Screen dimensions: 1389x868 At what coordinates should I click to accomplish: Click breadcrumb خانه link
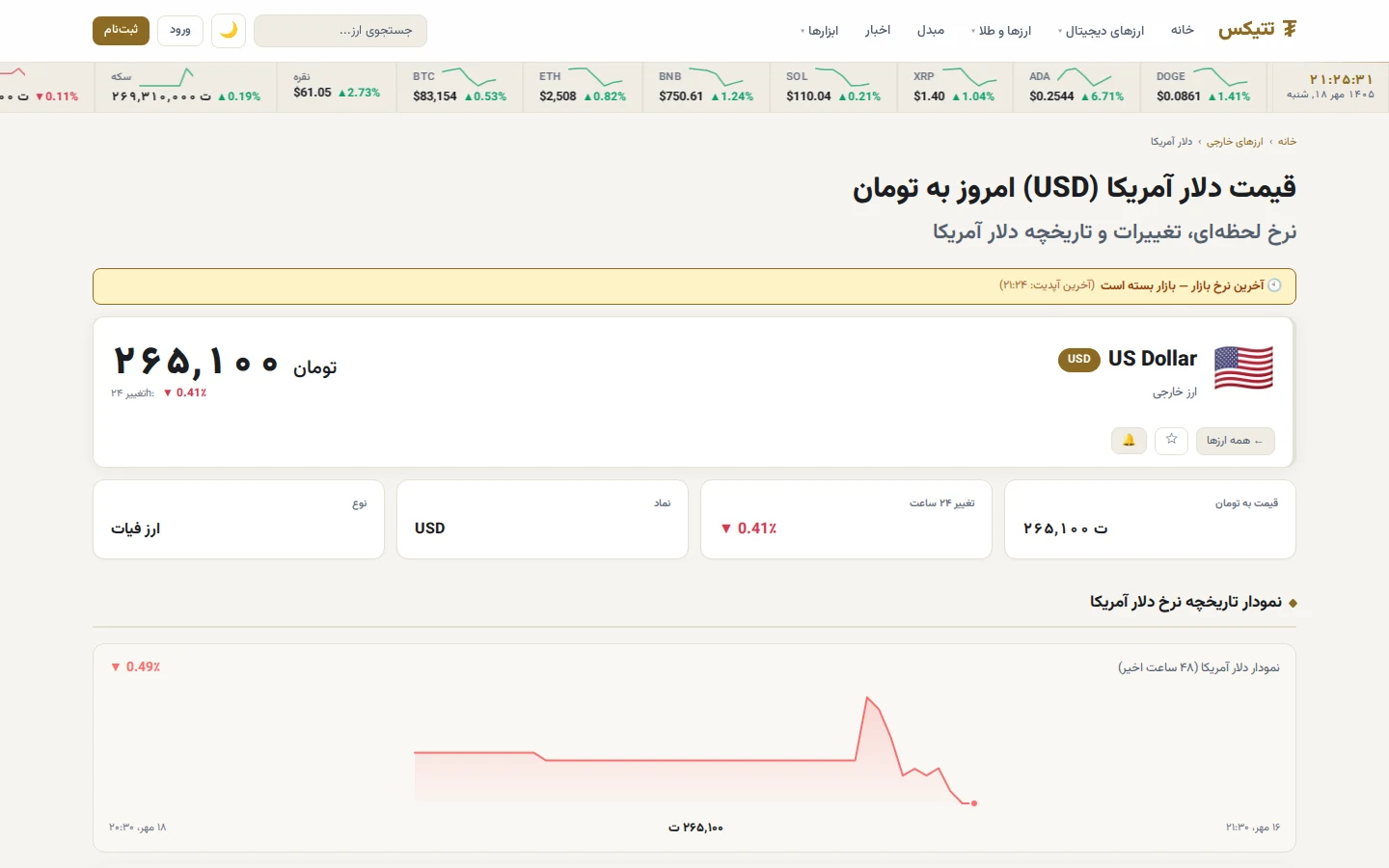pos(1287,142)
